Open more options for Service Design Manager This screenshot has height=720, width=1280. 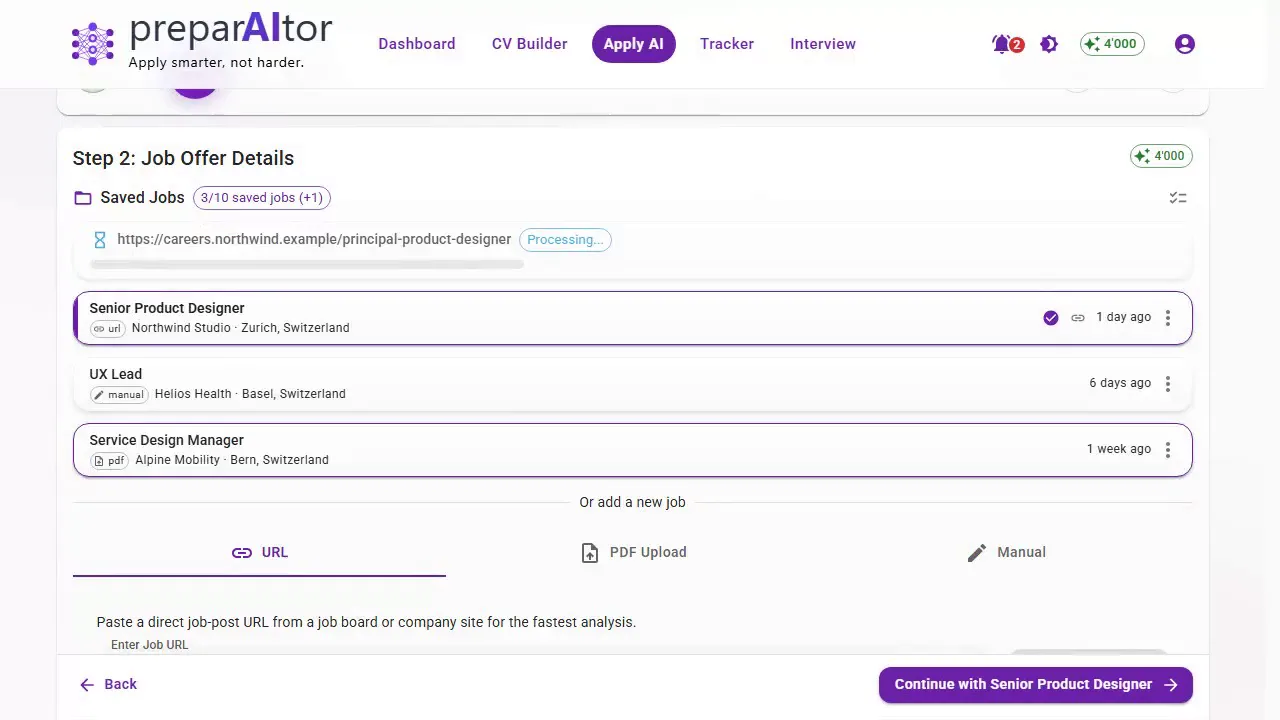coord(1168,450)
